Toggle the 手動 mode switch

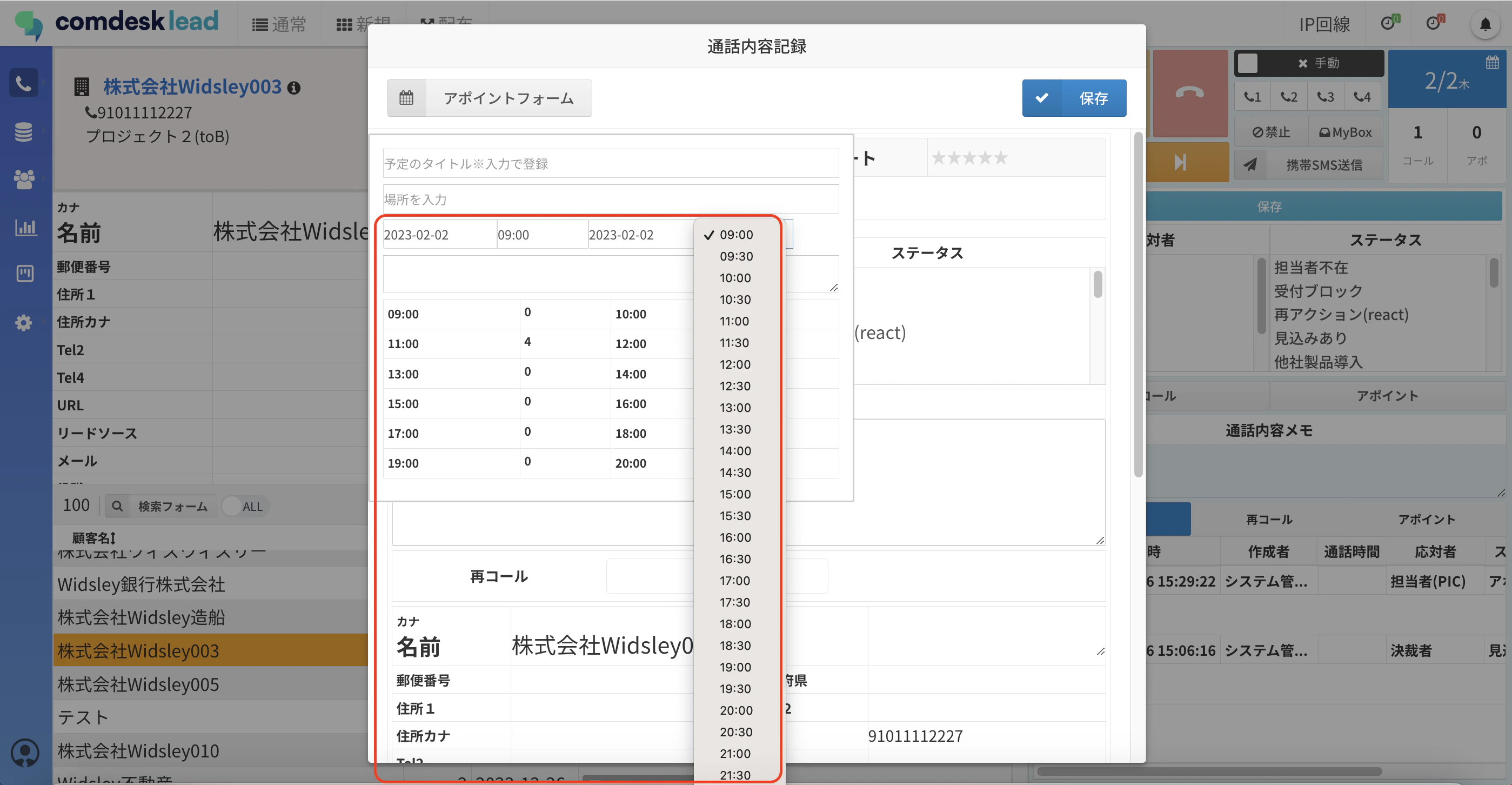click(1309, 63)
